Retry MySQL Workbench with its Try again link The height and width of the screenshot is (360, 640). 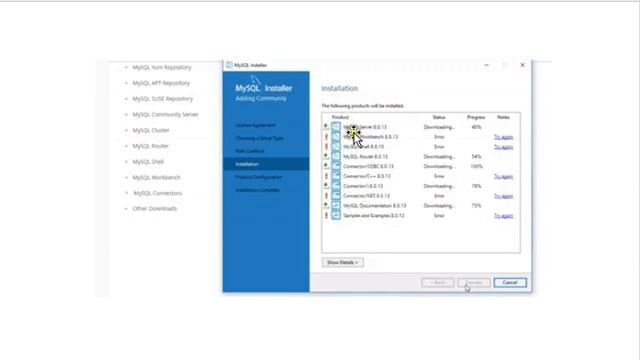[x=503, y=137]
